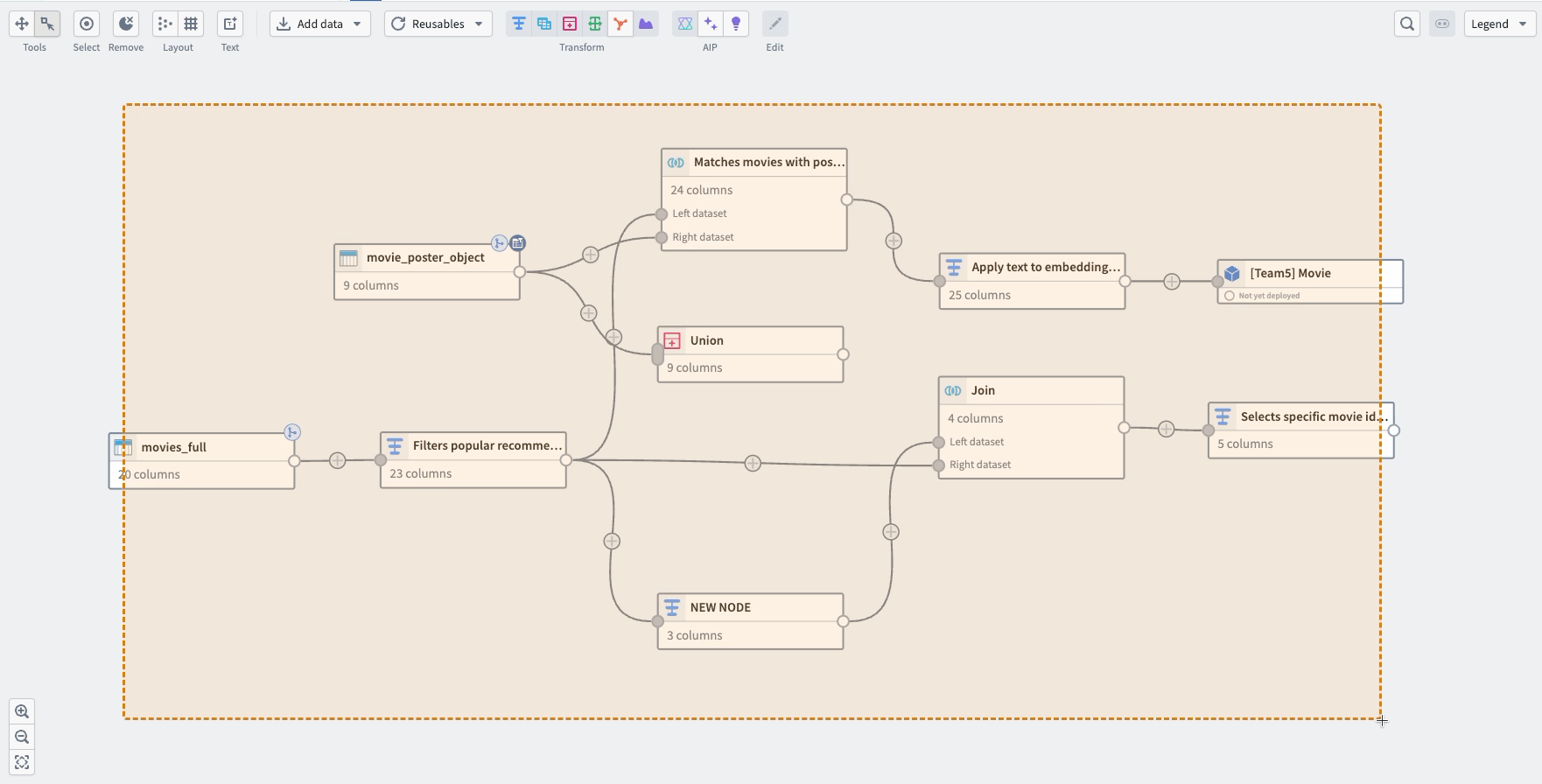
Task: Open the Legend dropdown
Action: click(1500, 24)
